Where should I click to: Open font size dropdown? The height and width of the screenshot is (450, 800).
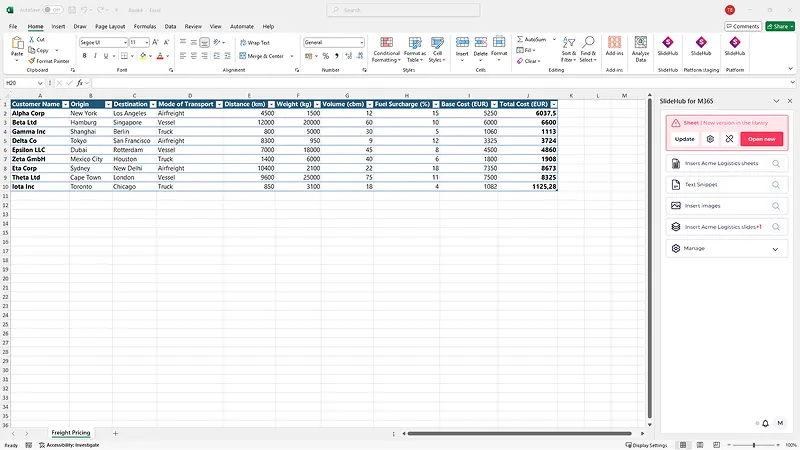tap(146, 42)
